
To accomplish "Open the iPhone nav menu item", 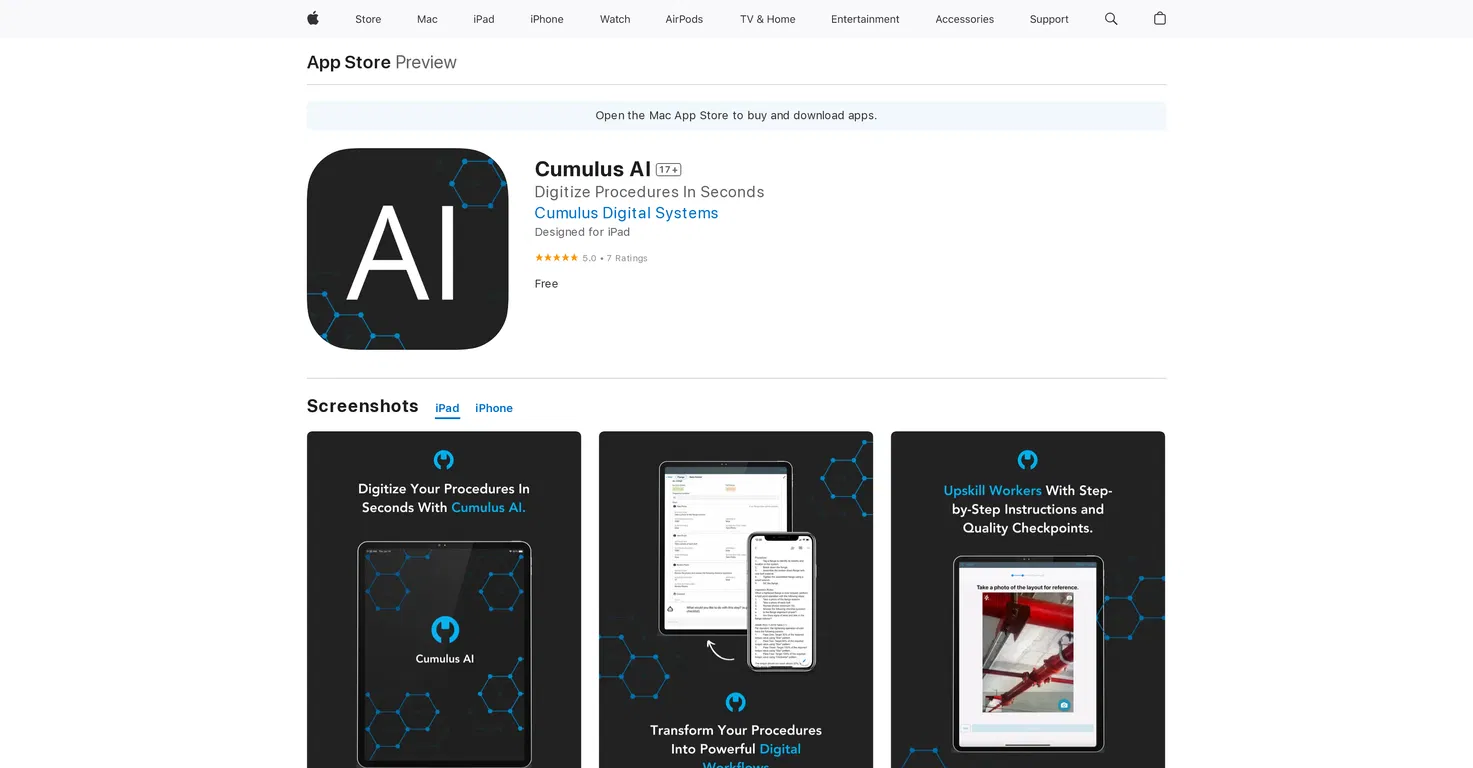I will [547, 19].
